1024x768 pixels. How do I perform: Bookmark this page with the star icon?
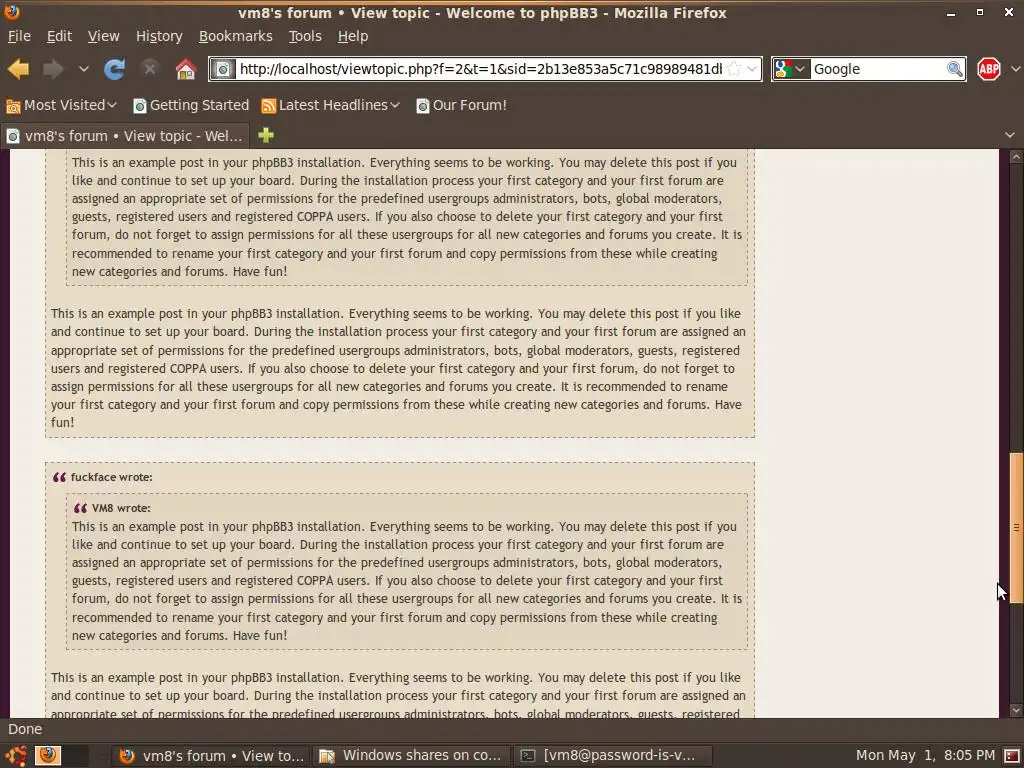tap(734, 69)
